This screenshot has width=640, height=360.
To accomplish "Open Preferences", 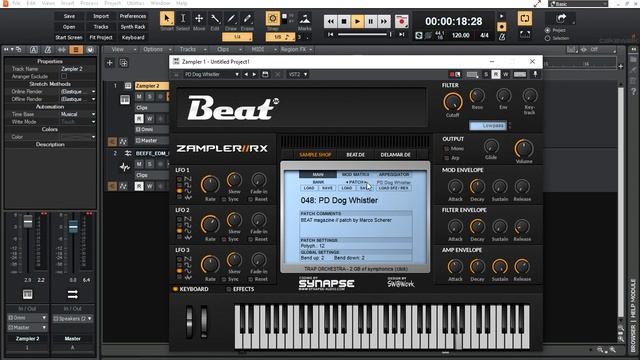I will (x=133, y=16).
